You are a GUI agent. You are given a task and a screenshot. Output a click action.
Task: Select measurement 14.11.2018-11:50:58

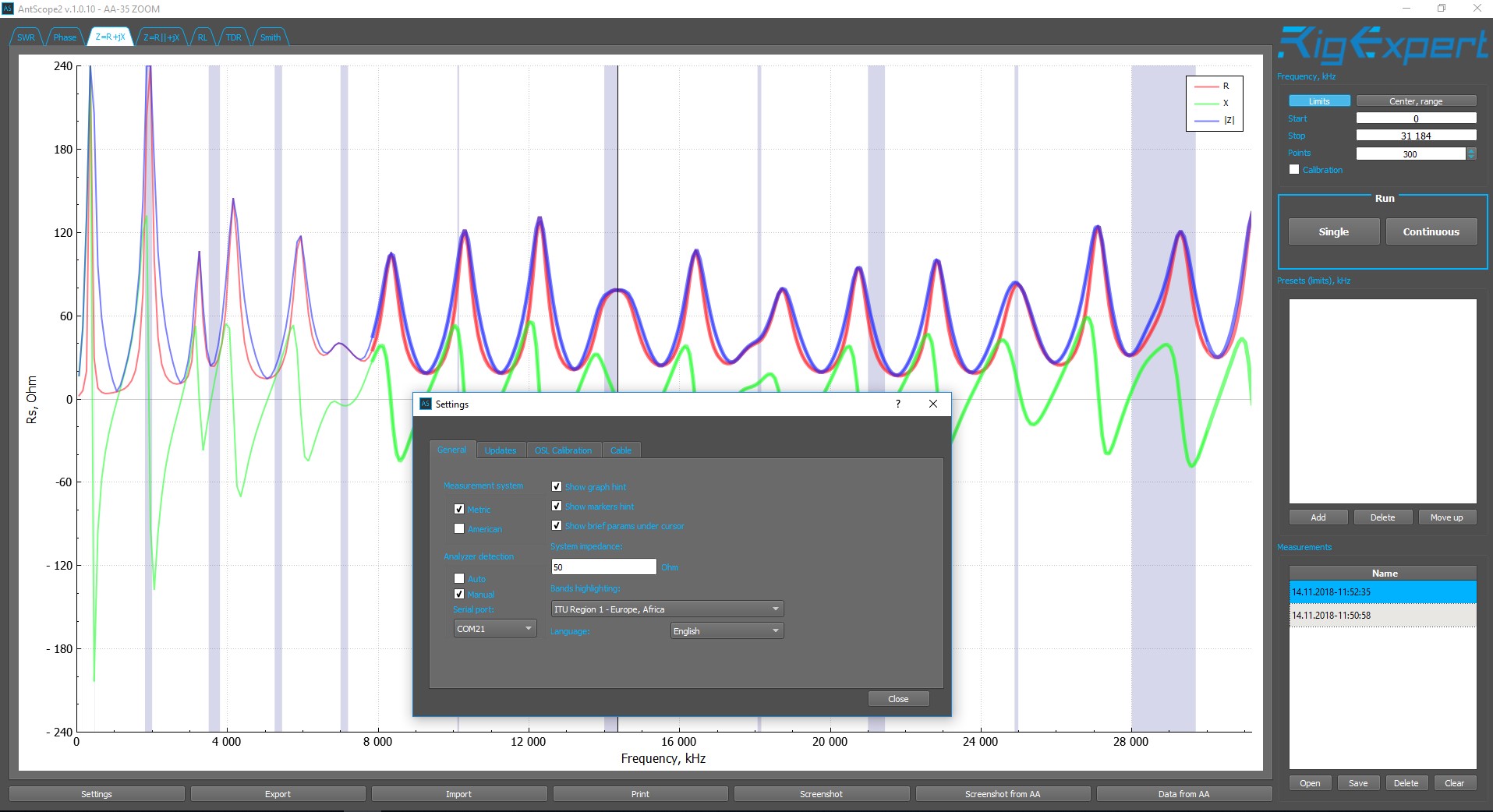point(1382,615)
